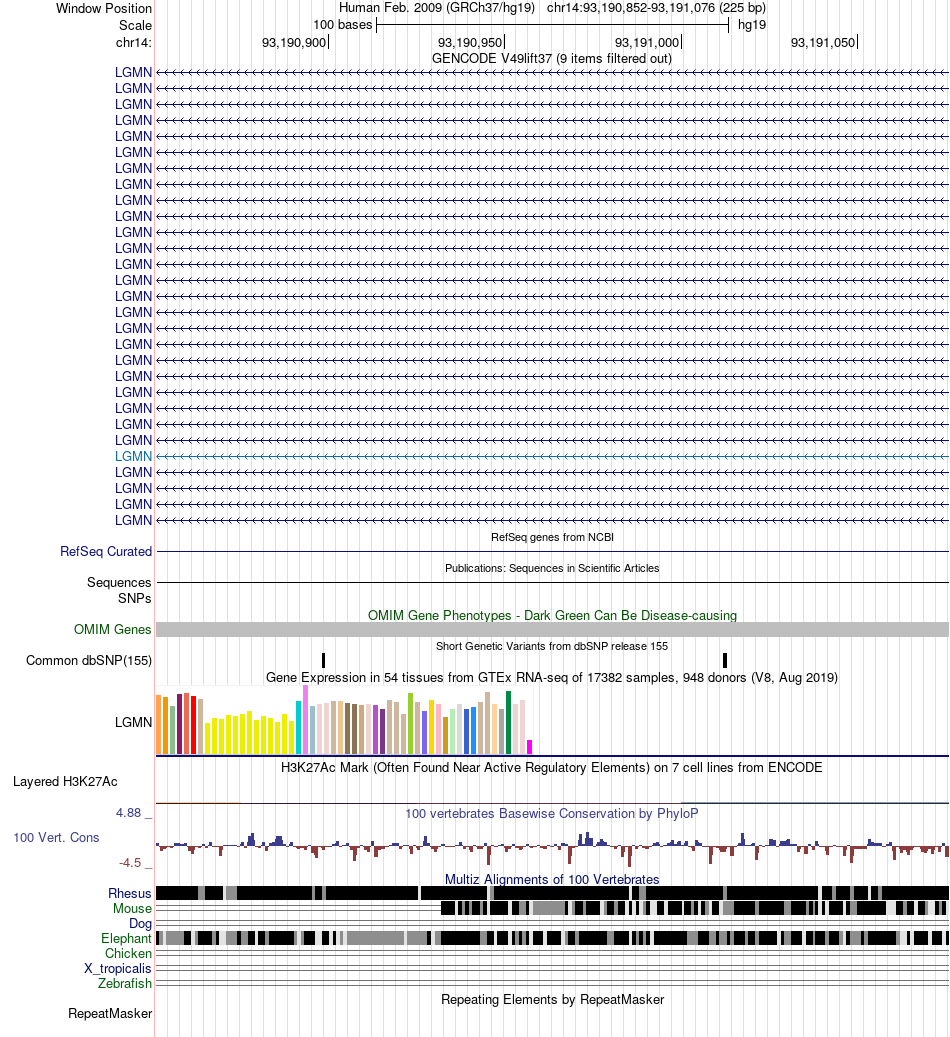This screenshot has width=950, height=1037.
Task: Click the 93,191,050 coordinate tick
Action: click(824, 42)
